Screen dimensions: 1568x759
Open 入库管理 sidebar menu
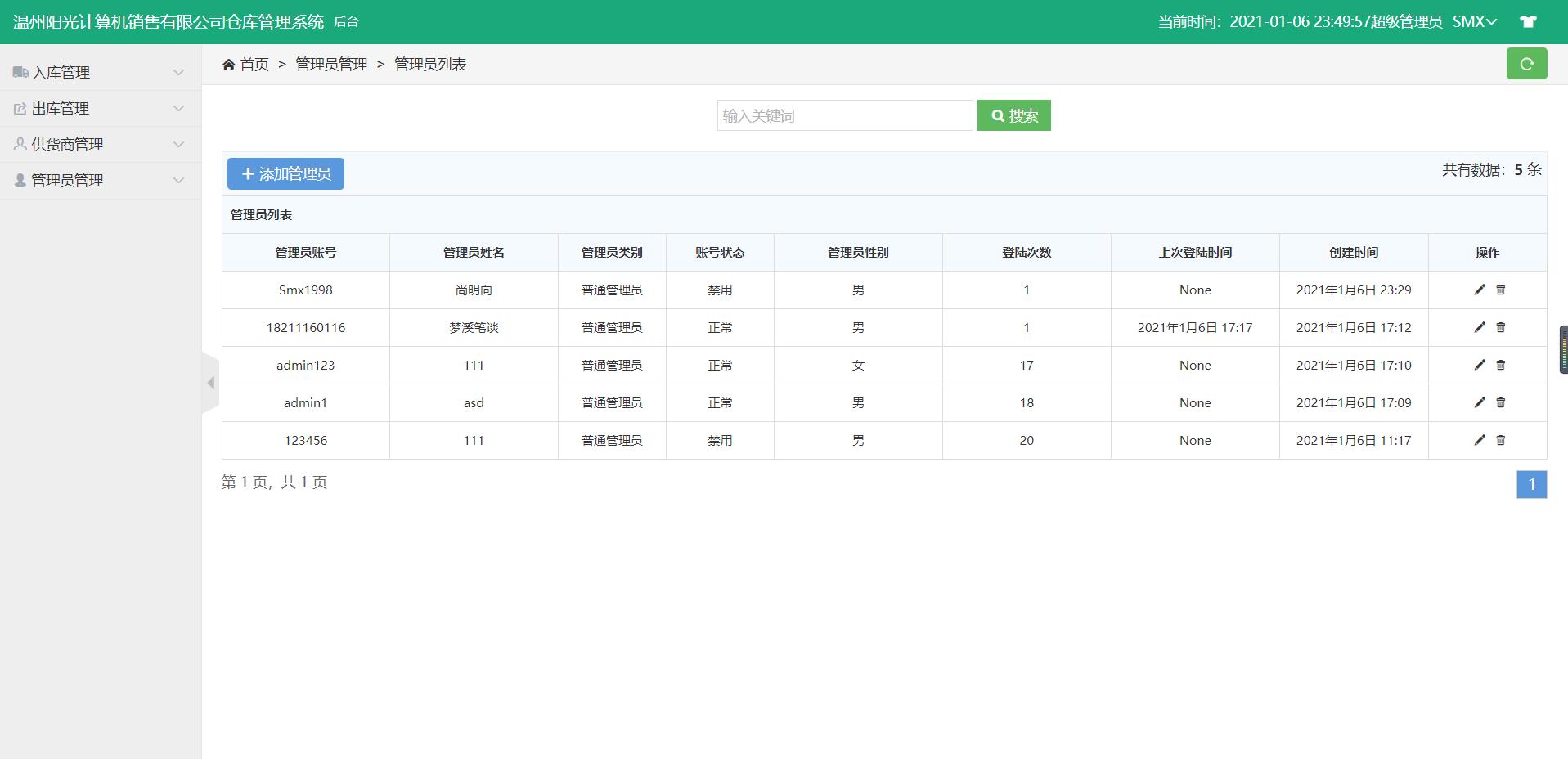point(101,72)
